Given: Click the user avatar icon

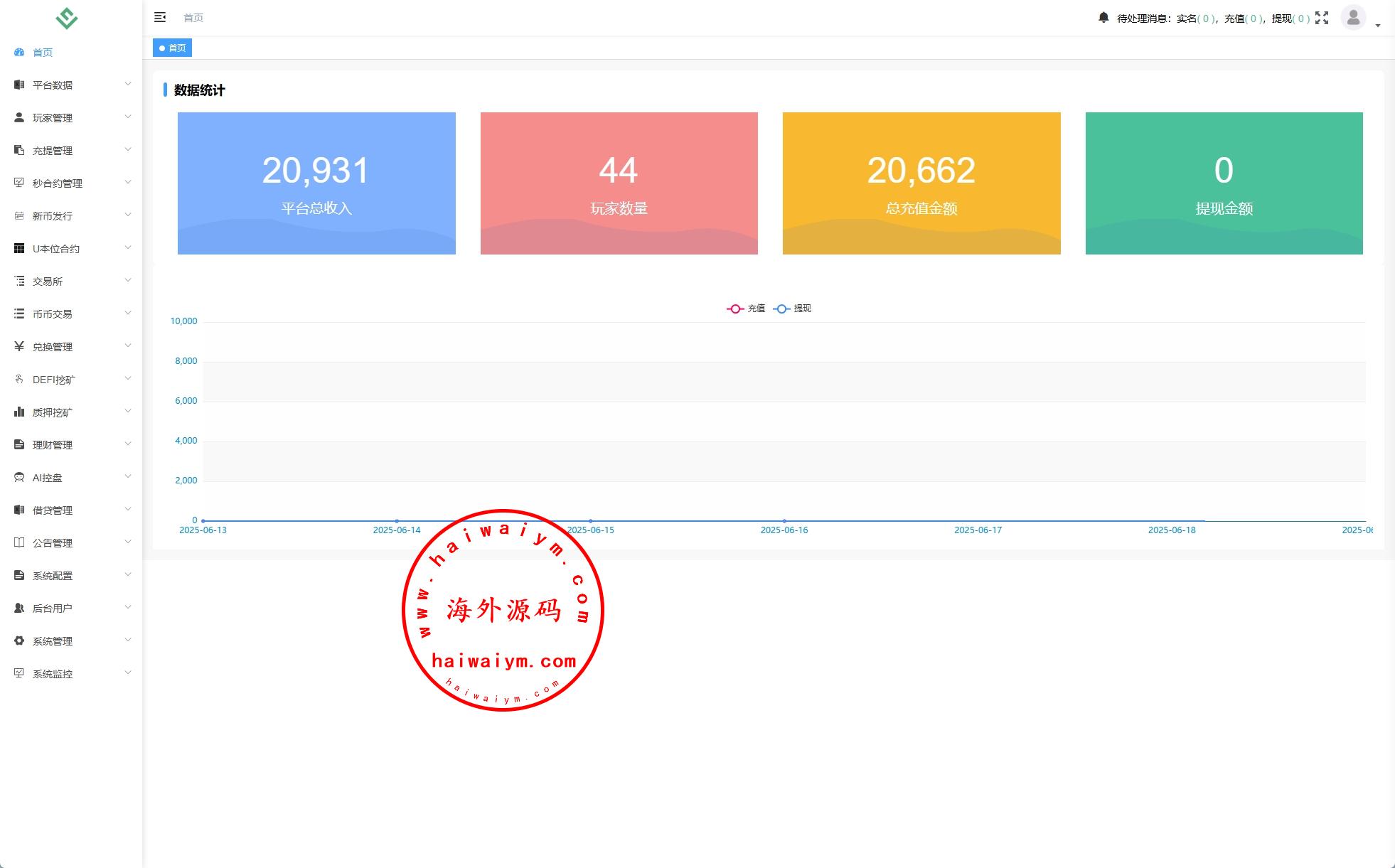Looking at the screenshot, I should pyautogui.click(x=1353, y=17).
